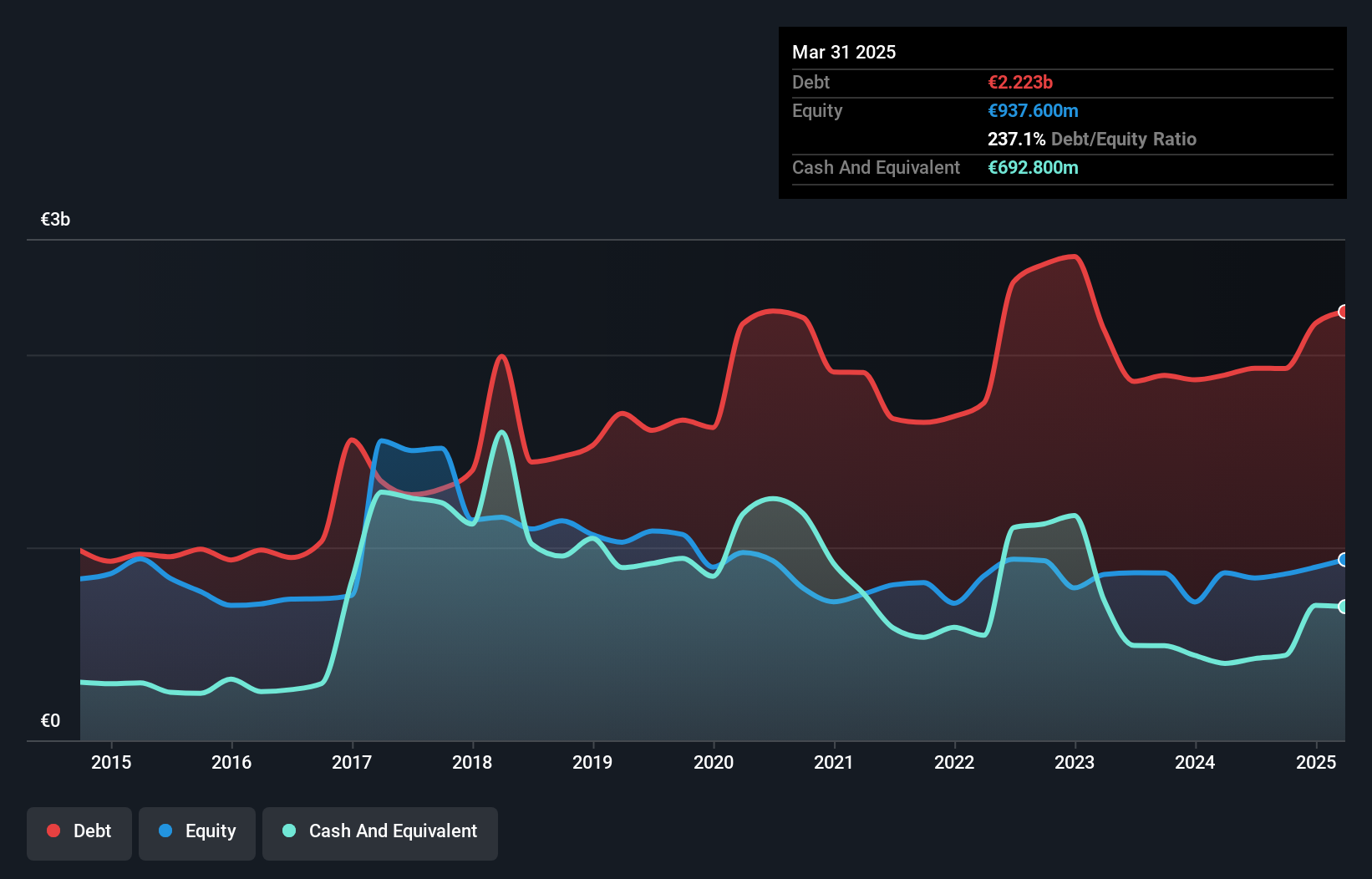This screenshot has height=879, width=1372.
Task: Click the 237.1% Debt/Equity Ratio text
Action: click(x=1092, y=139)
